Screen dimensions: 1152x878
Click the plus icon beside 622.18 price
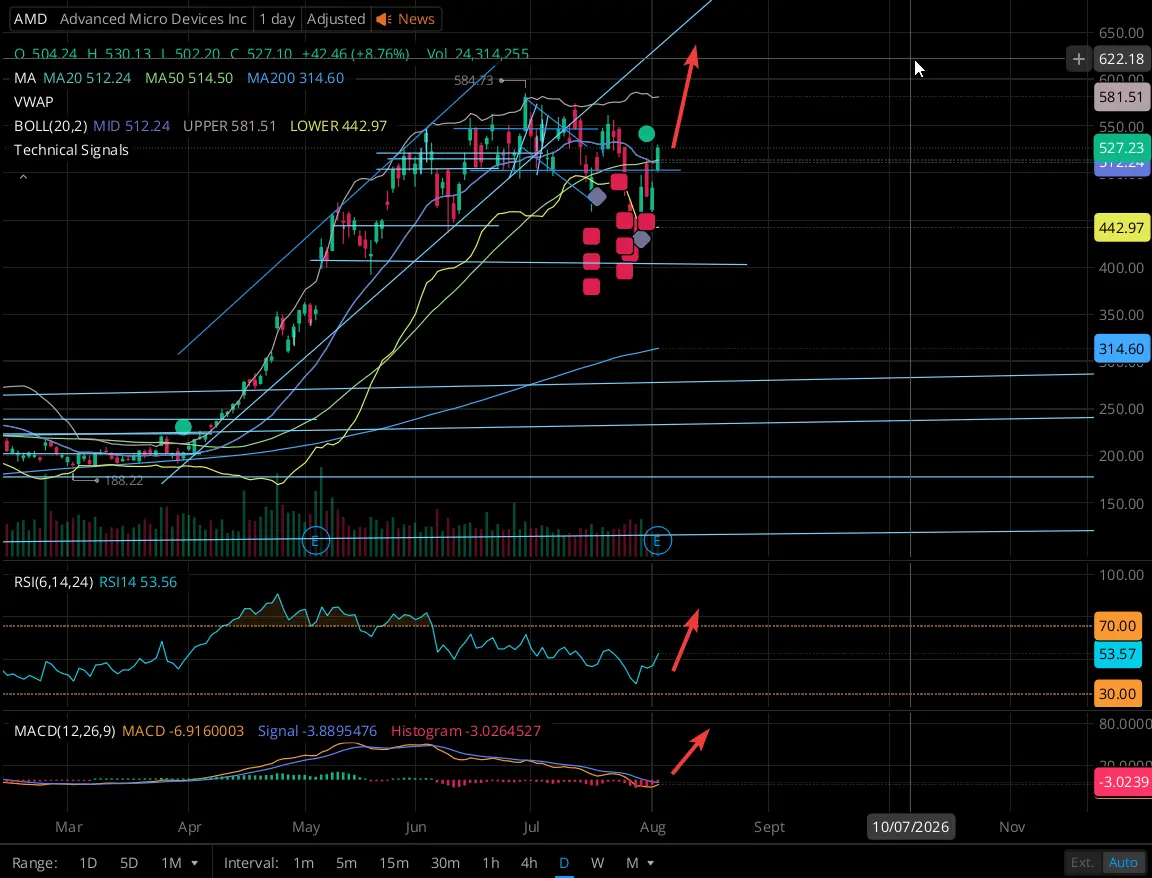(1079, 59)
